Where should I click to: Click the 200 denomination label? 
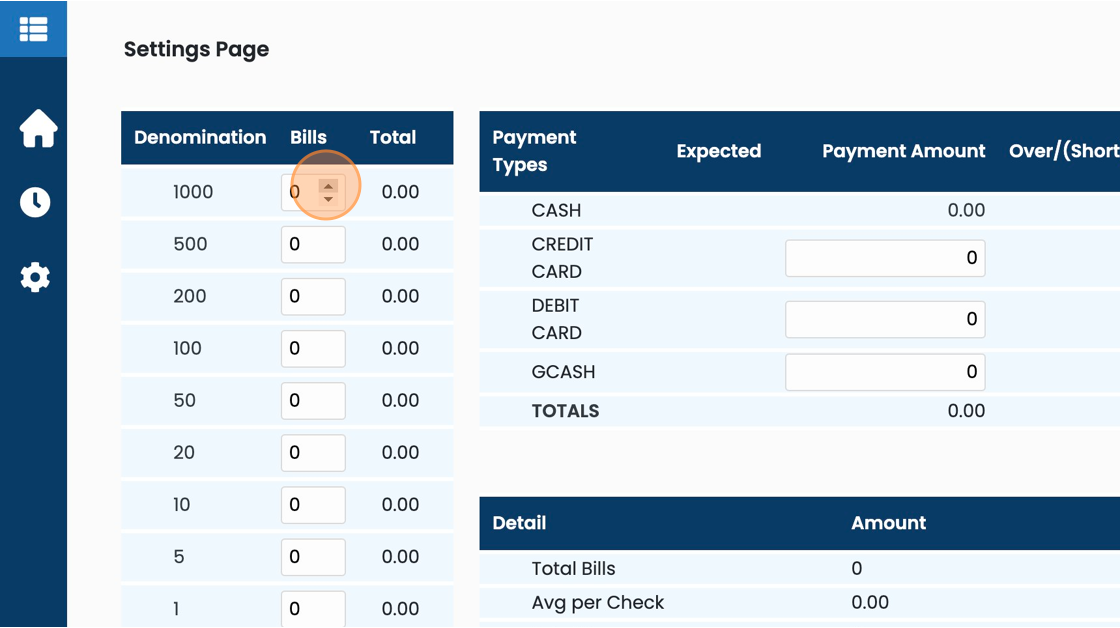coord(189,296)
